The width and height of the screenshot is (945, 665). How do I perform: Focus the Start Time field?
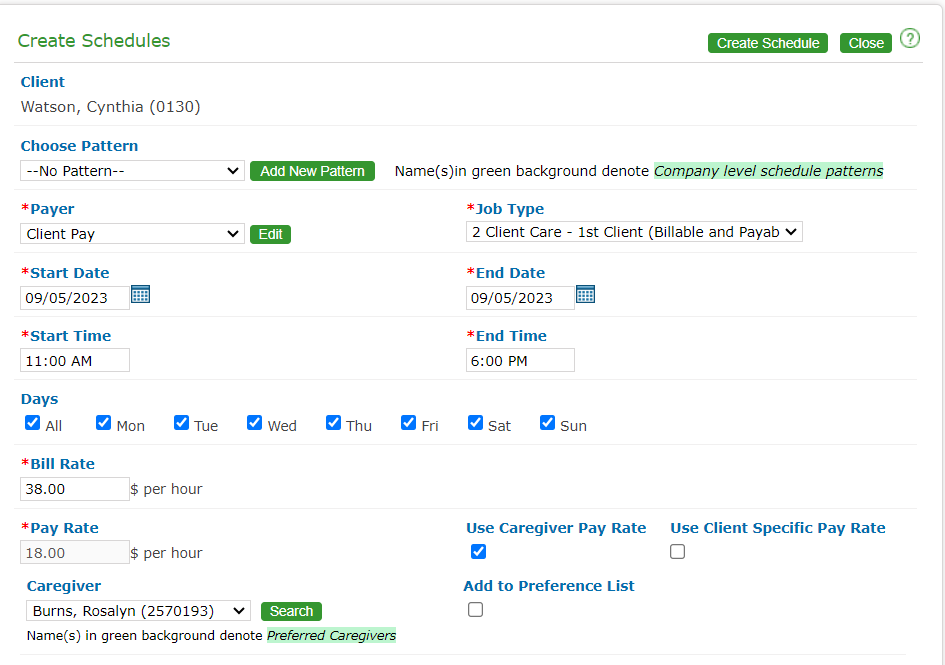[75, 361]
